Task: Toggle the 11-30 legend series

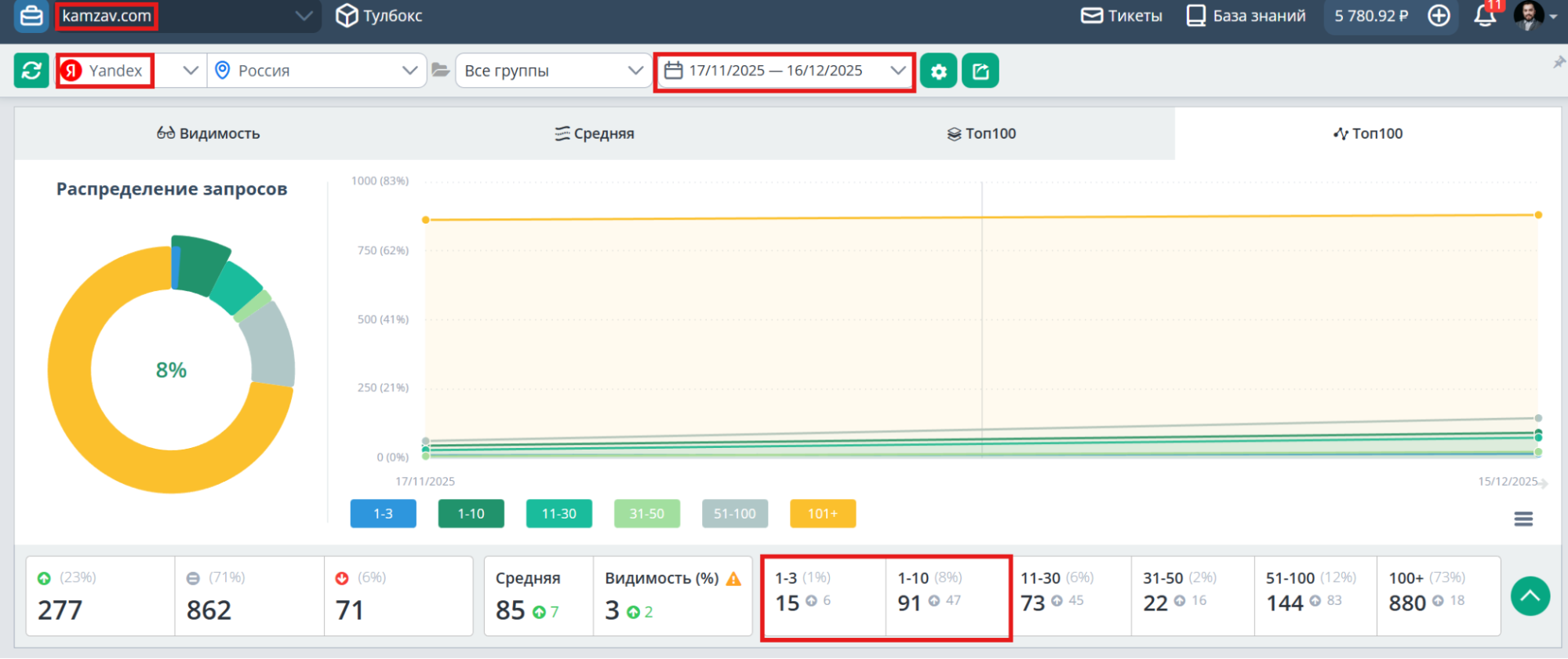Action: pos(558,514)
